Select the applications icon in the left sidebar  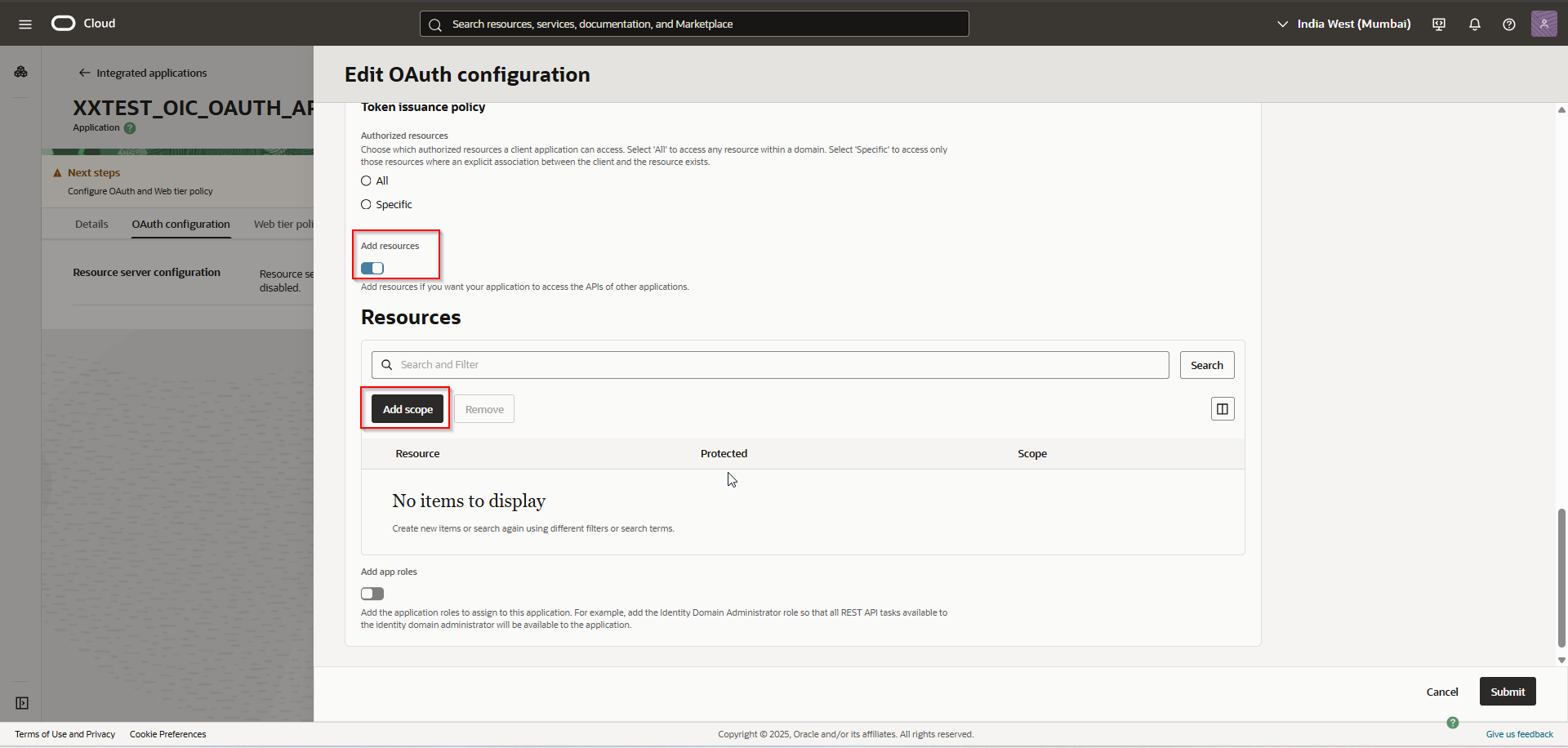pos(20,71)
